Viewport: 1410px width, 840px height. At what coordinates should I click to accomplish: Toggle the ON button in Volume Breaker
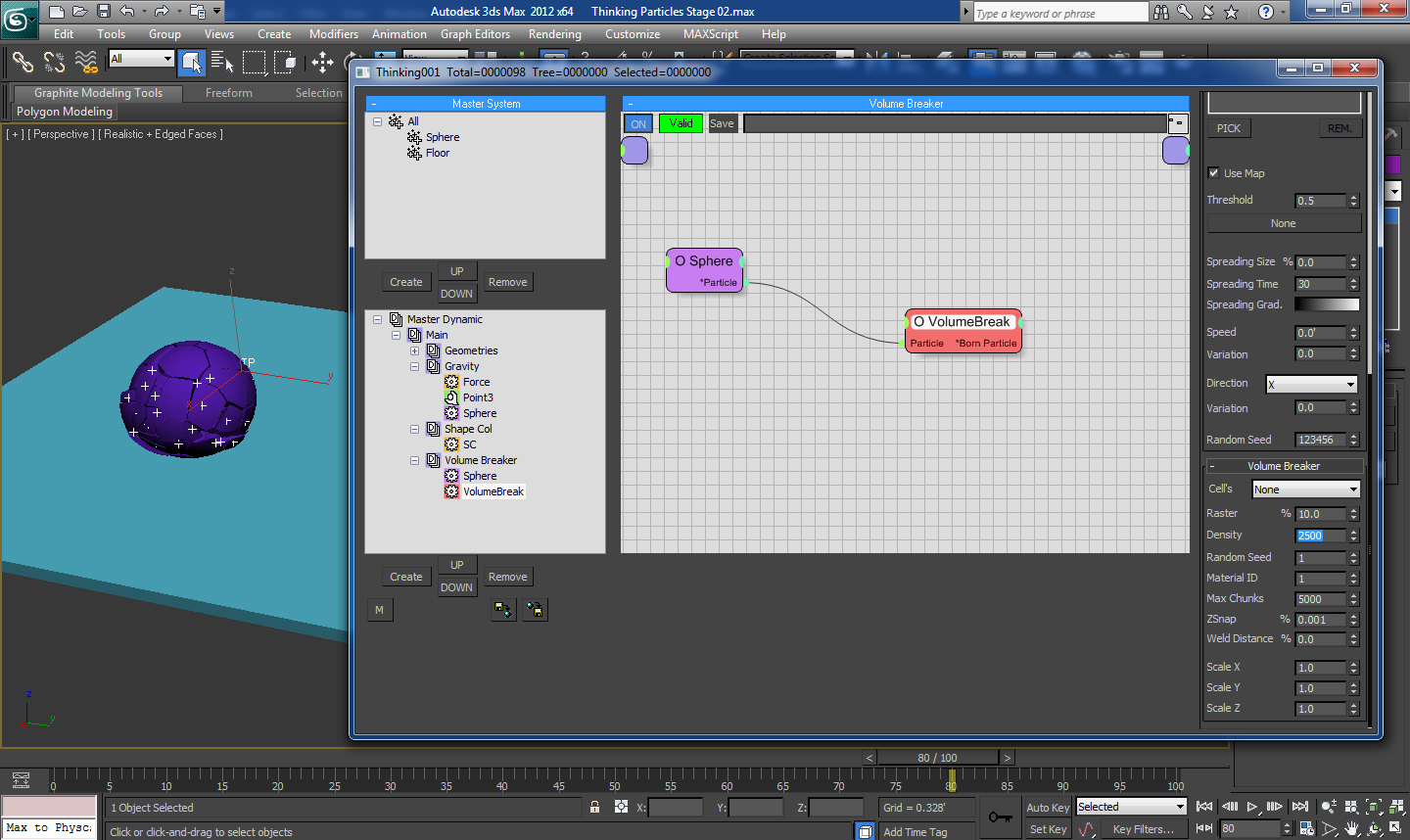pos(638,123)
